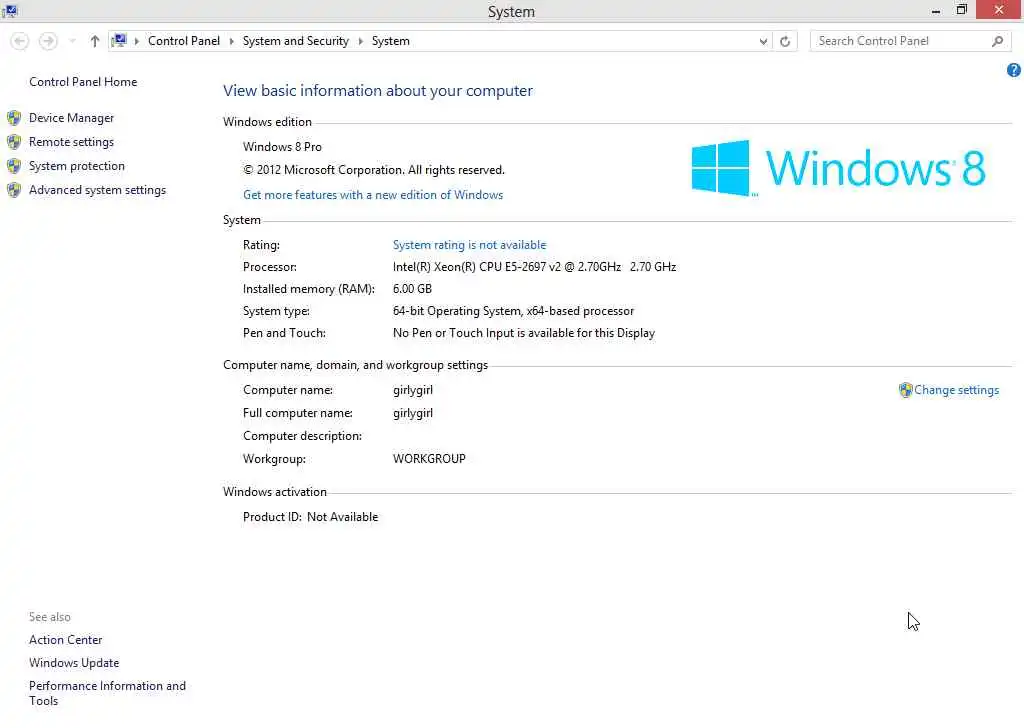Open help with the question mark icon

1014,70
